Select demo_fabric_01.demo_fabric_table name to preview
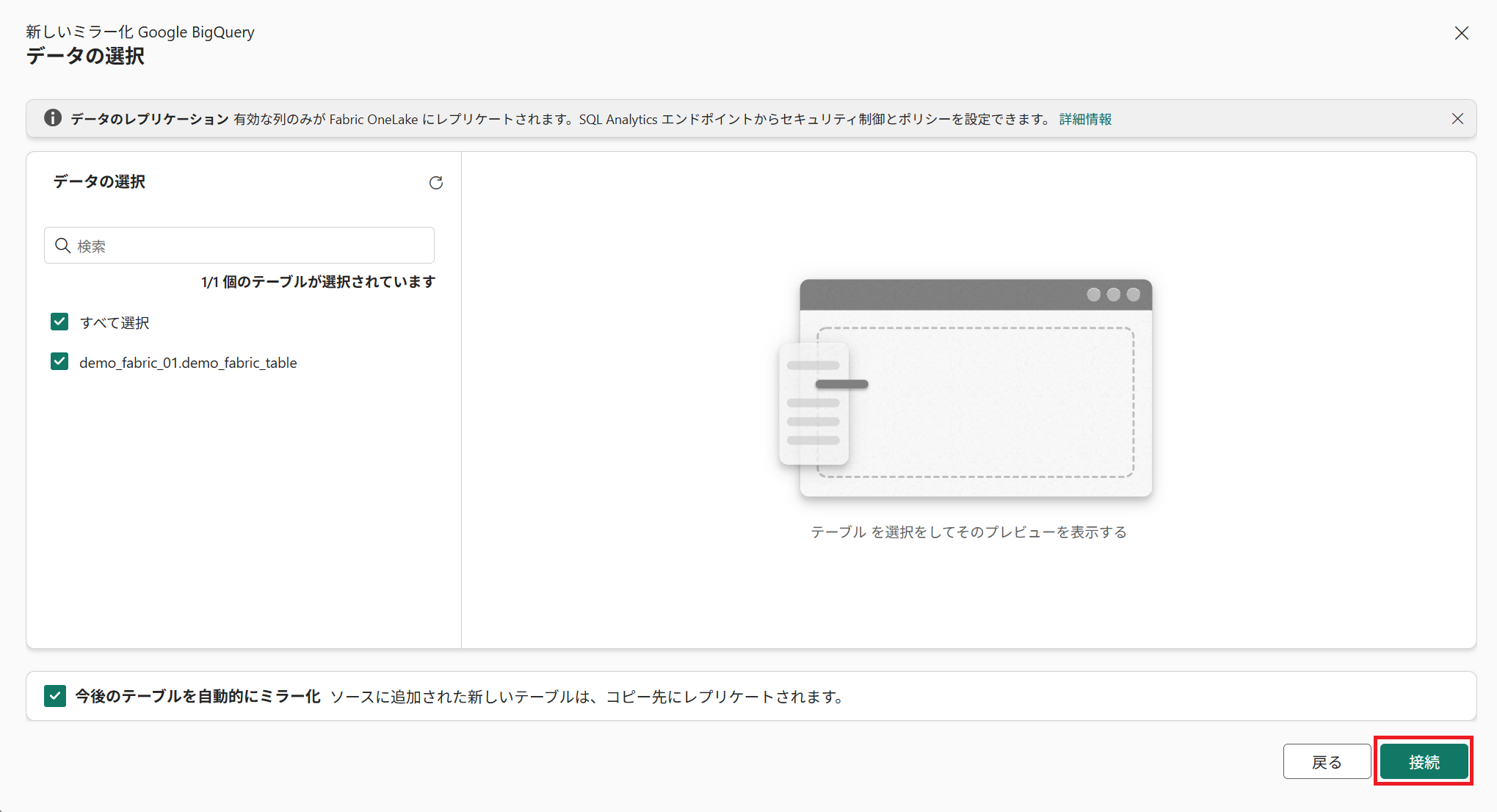The width and height of the screenshot is (1497, 812). coord(188,363)
